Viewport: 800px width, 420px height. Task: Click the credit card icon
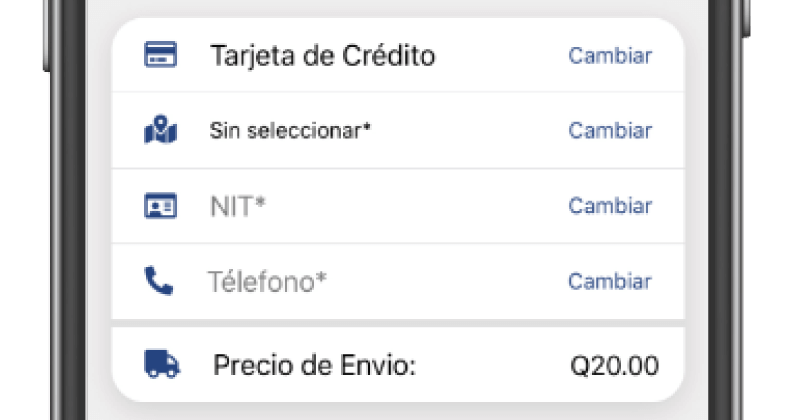click(161, 55)
